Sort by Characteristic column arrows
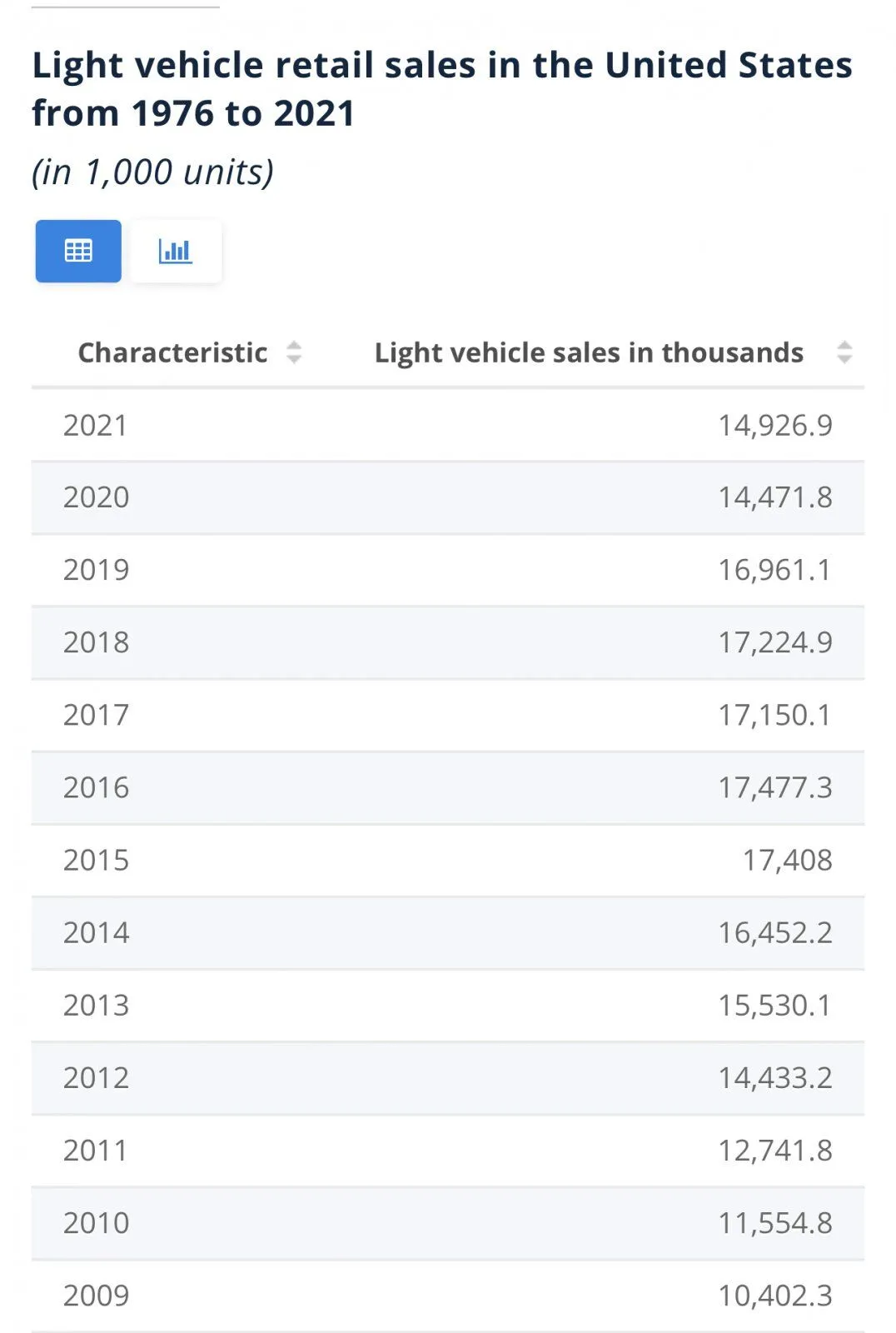Viewport: 896px width, 1333px height. (294, 352)
